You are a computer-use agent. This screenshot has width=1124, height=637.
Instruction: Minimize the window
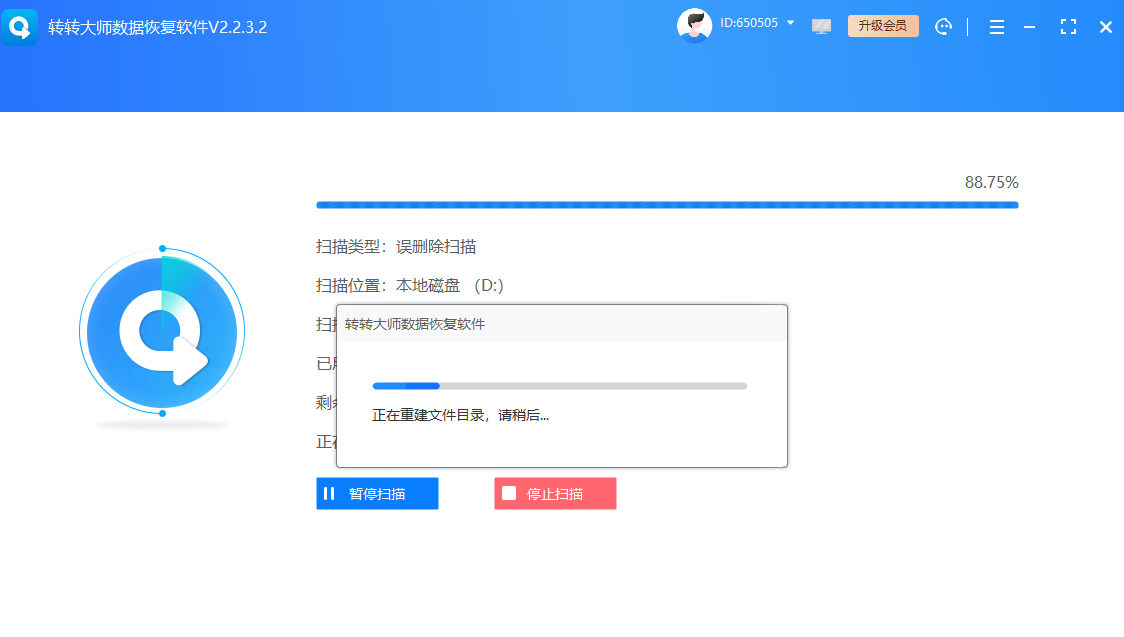point(1029,27)
